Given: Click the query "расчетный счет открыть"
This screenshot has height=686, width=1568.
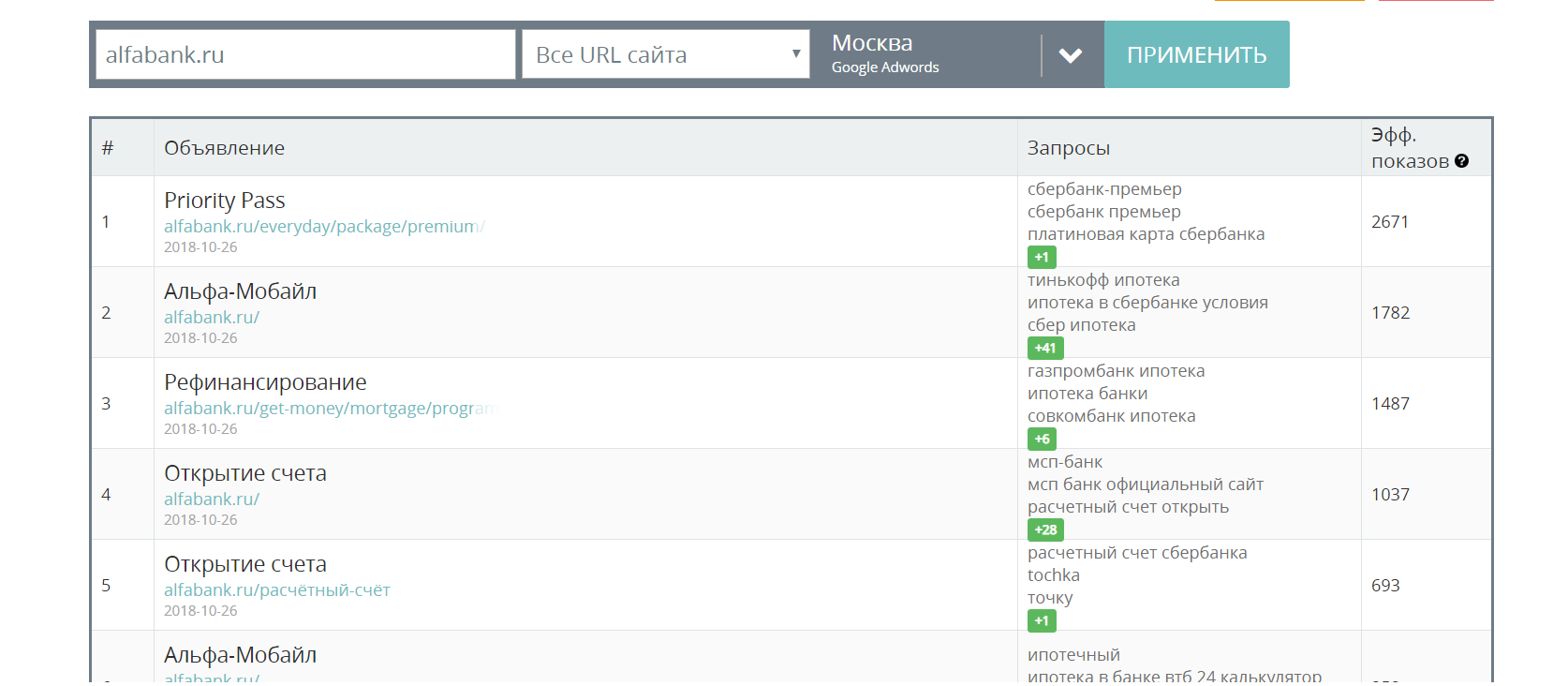Looking at the screenshot, I should point(1128,507).
